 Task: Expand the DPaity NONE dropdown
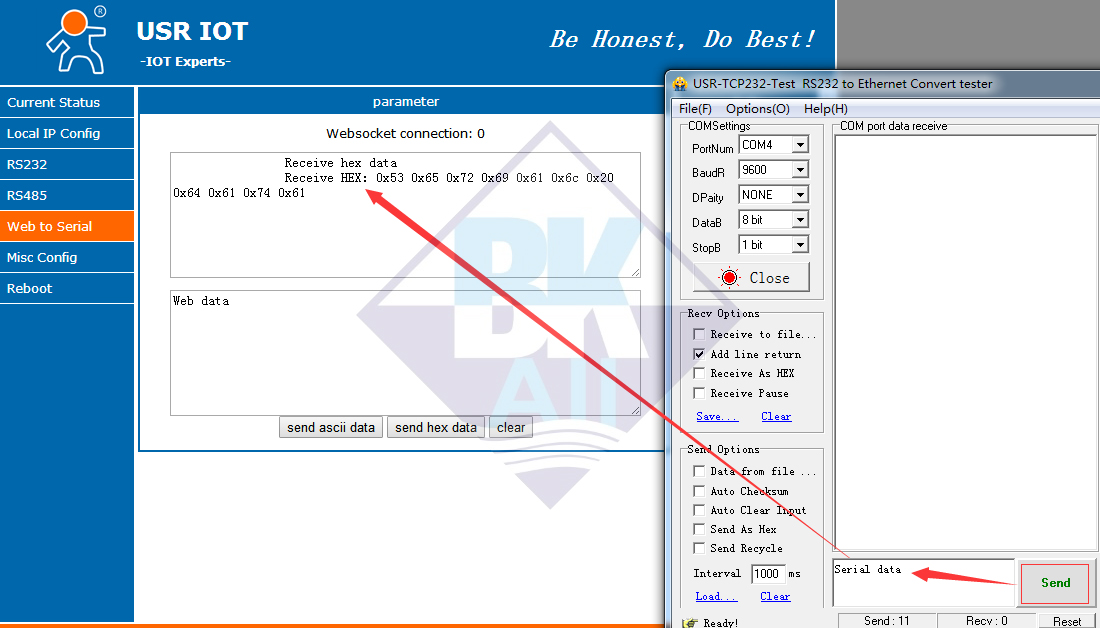click(x=800, y=195)
